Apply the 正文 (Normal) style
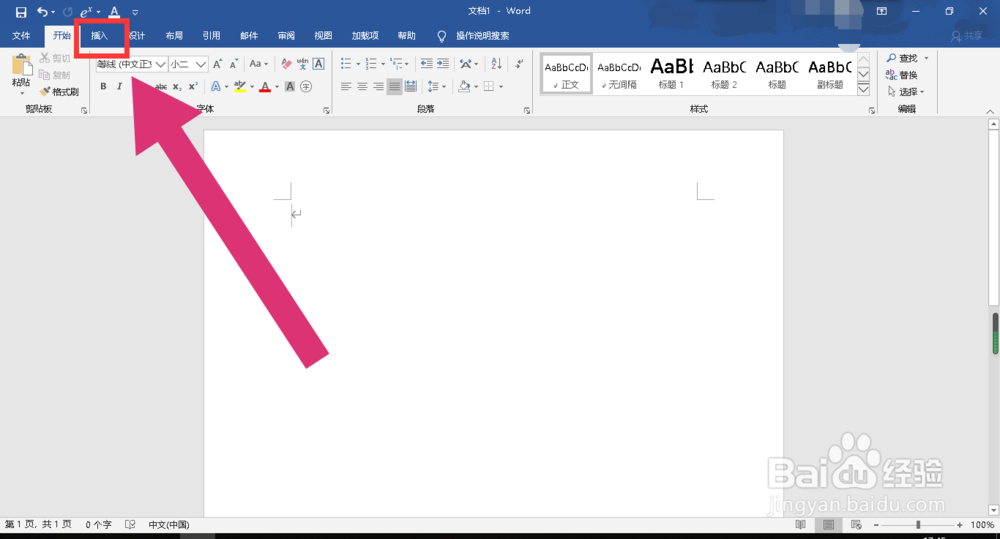 coord(566,74)
